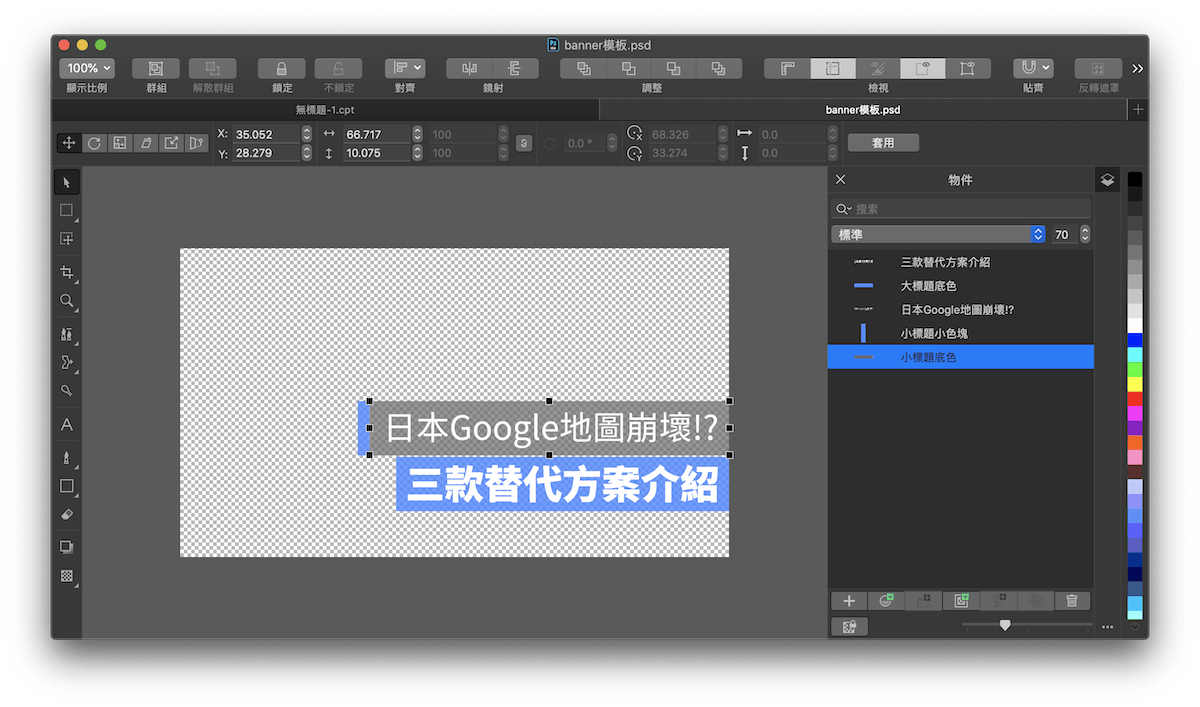Select the Mask Transform tool

tap(67, 239)
